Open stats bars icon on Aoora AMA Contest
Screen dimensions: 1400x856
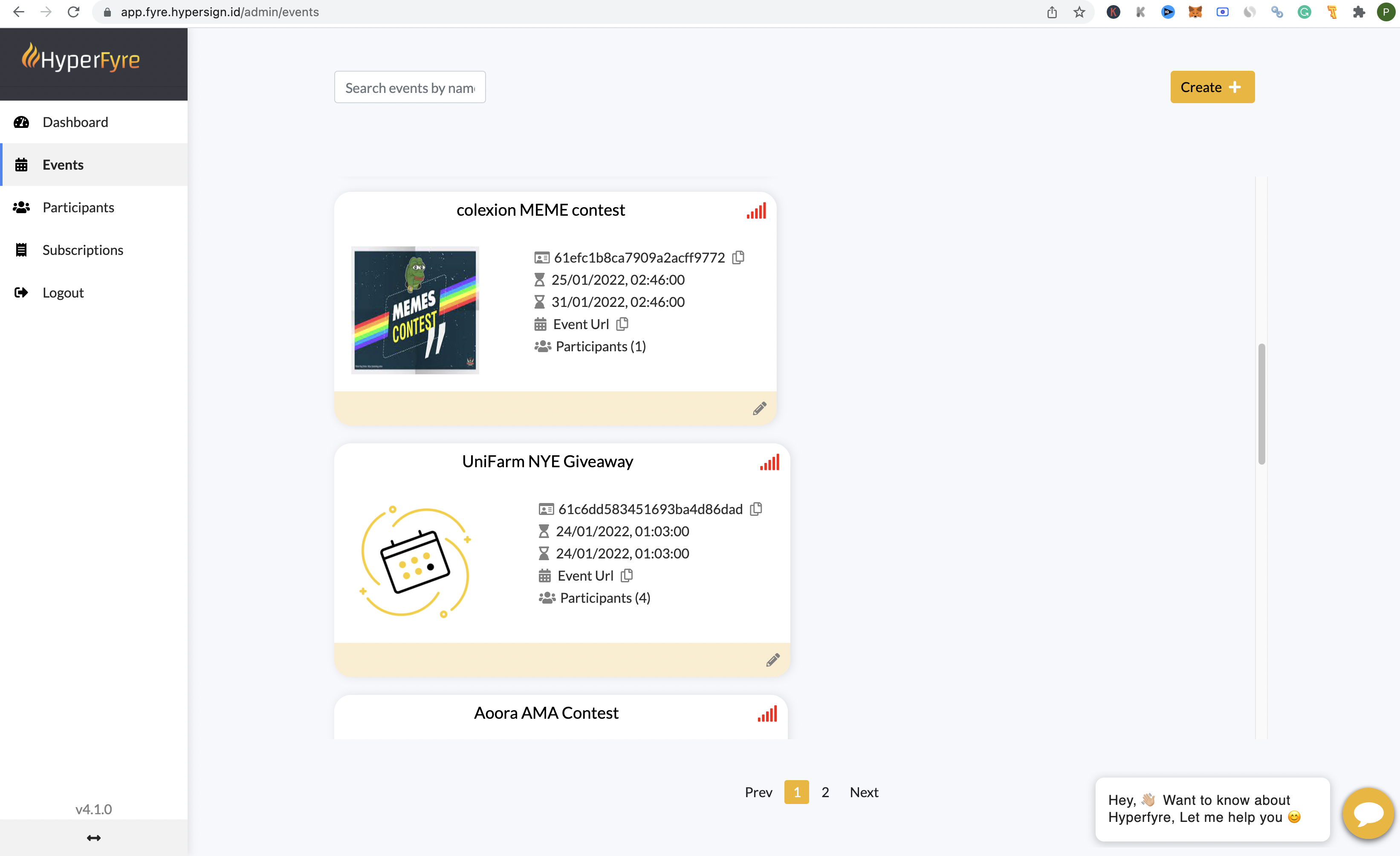pos(767,714)
